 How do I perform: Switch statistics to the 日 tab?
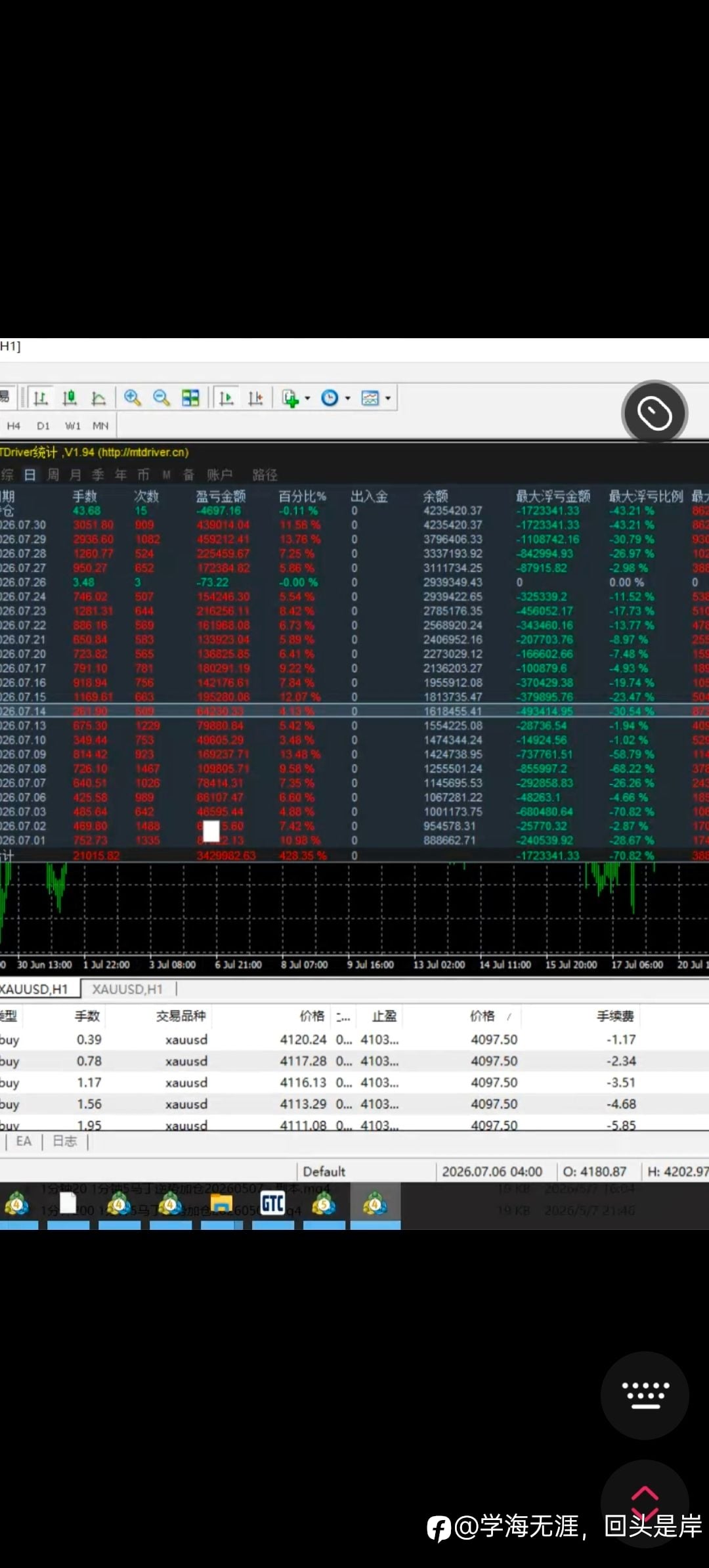(30, 475)
